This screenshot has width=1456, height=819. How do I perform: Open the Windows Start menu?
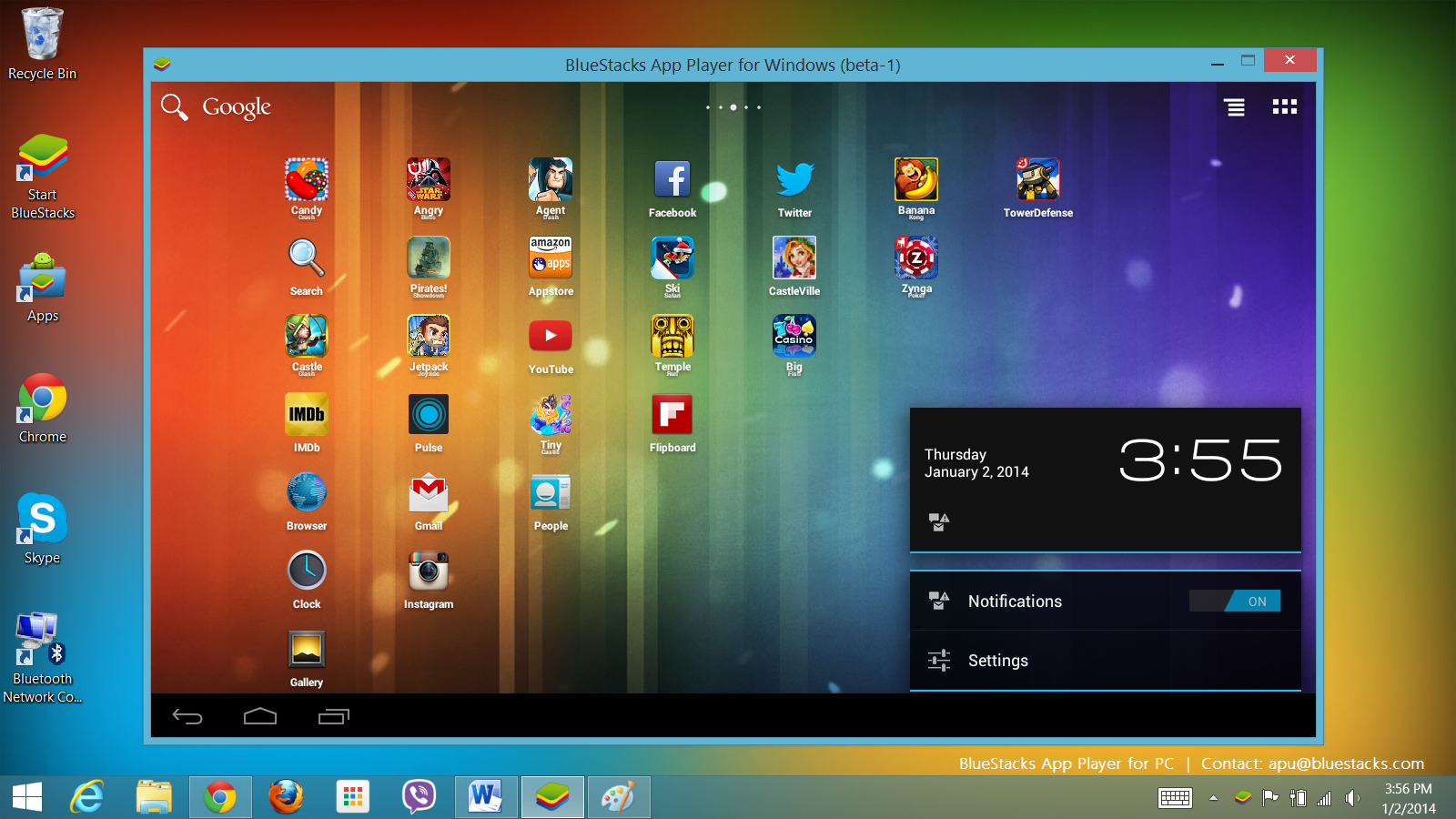click(x=26, y=797)
